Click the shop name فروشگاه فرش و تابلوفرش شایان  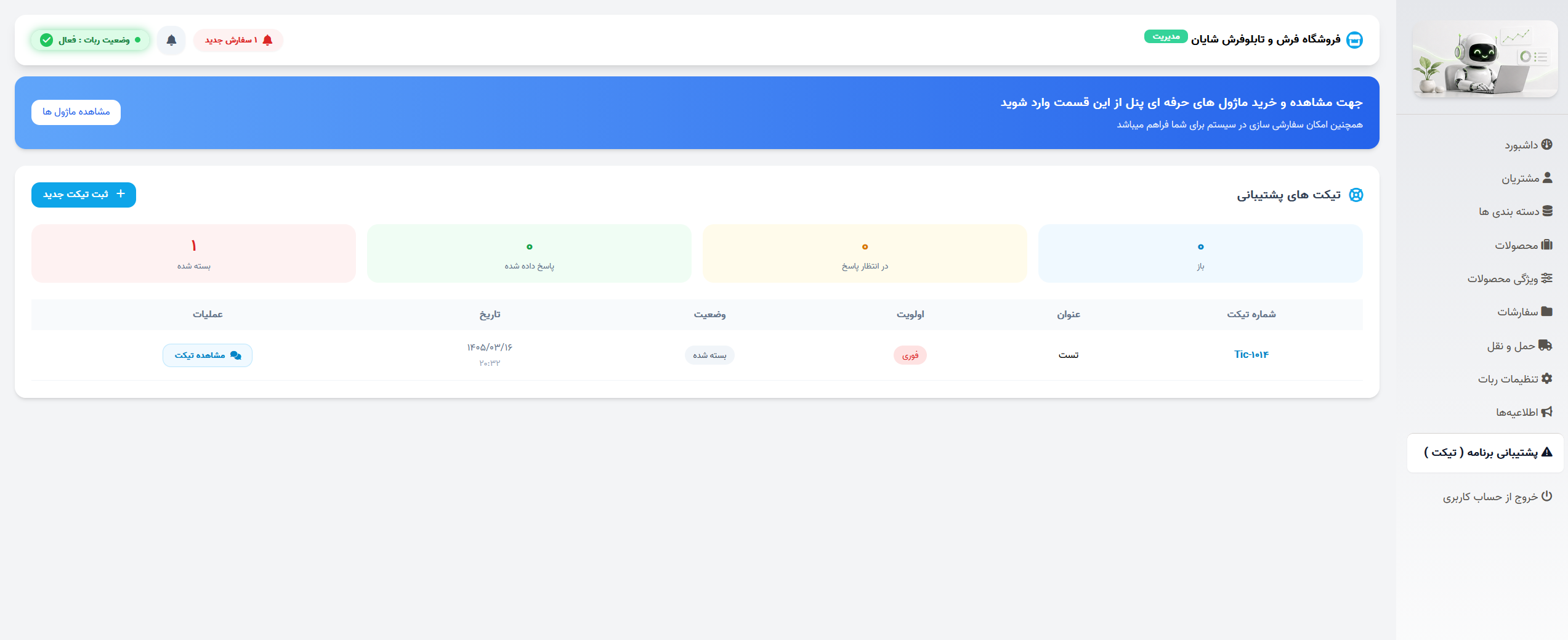point(1266,39)
